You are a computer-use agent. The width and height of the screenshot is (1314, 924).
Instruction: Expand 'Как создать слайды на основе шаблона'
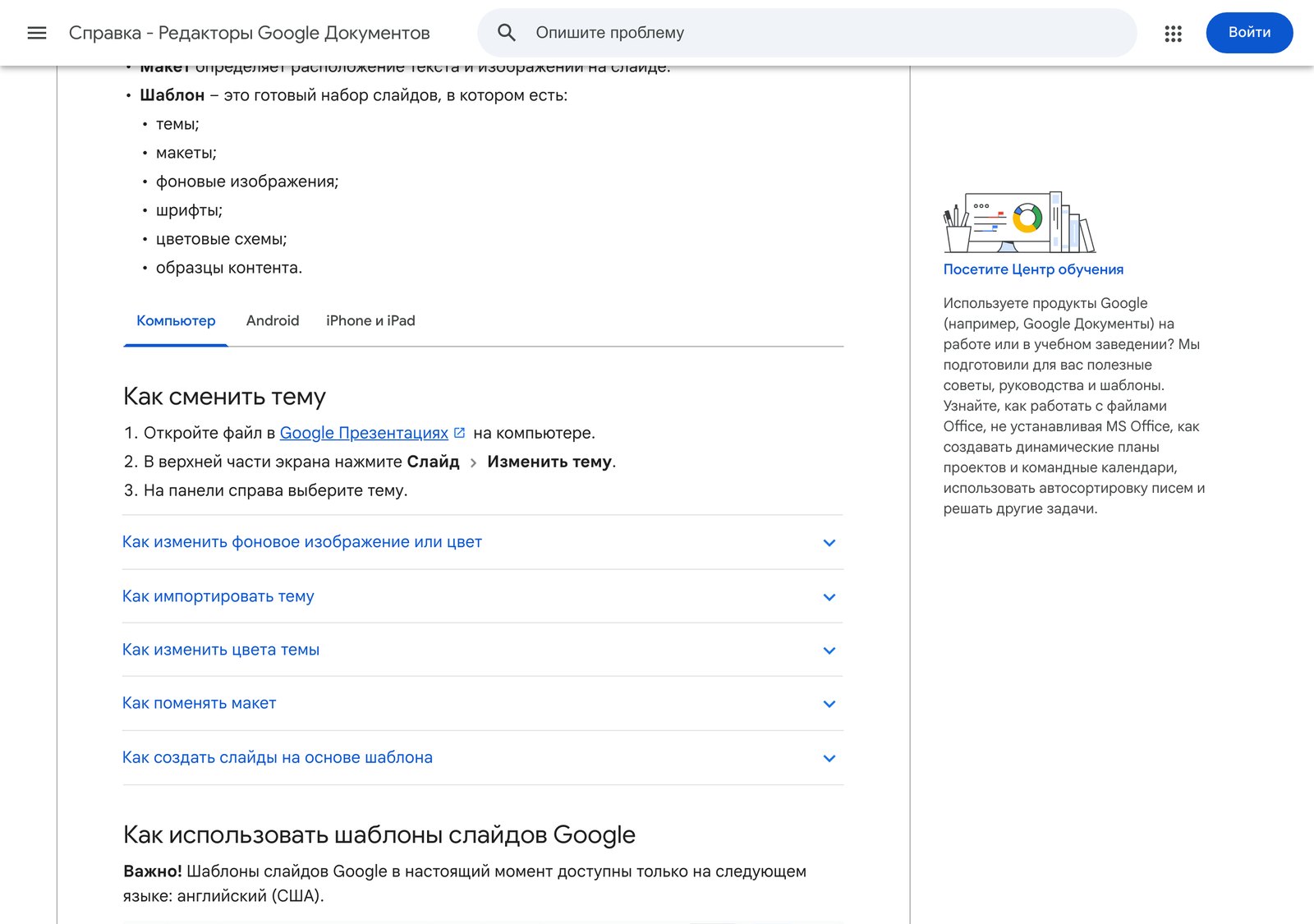coord(482,757)
